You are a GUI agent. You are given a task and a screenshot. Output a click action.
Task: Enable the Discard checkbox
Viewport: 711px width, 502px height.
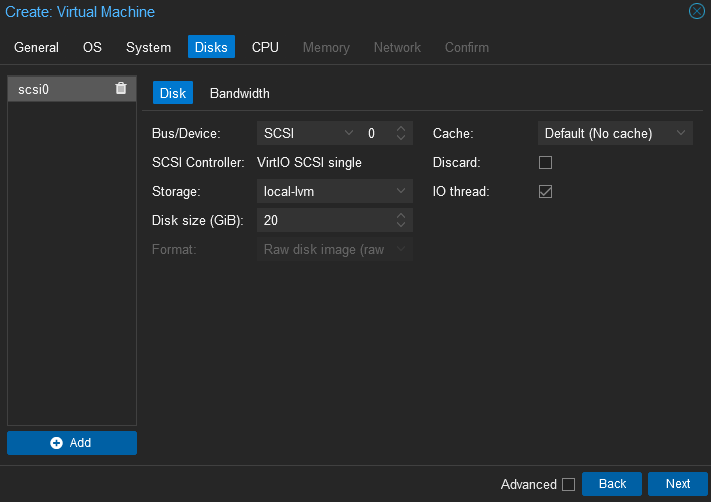[545, 162]
